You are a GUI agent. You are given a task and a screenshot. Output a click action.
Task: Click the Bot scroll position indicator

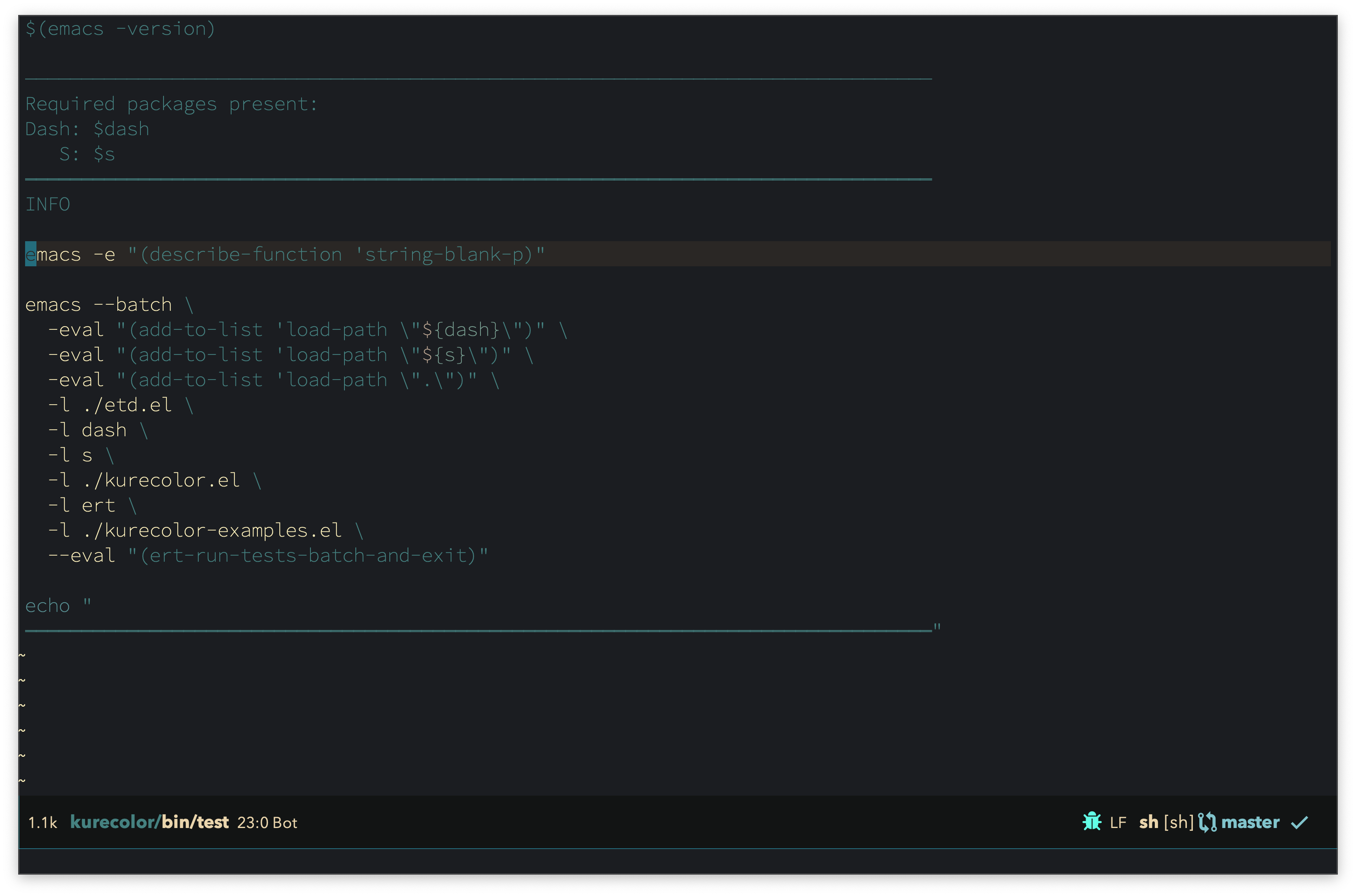[285, 822]
